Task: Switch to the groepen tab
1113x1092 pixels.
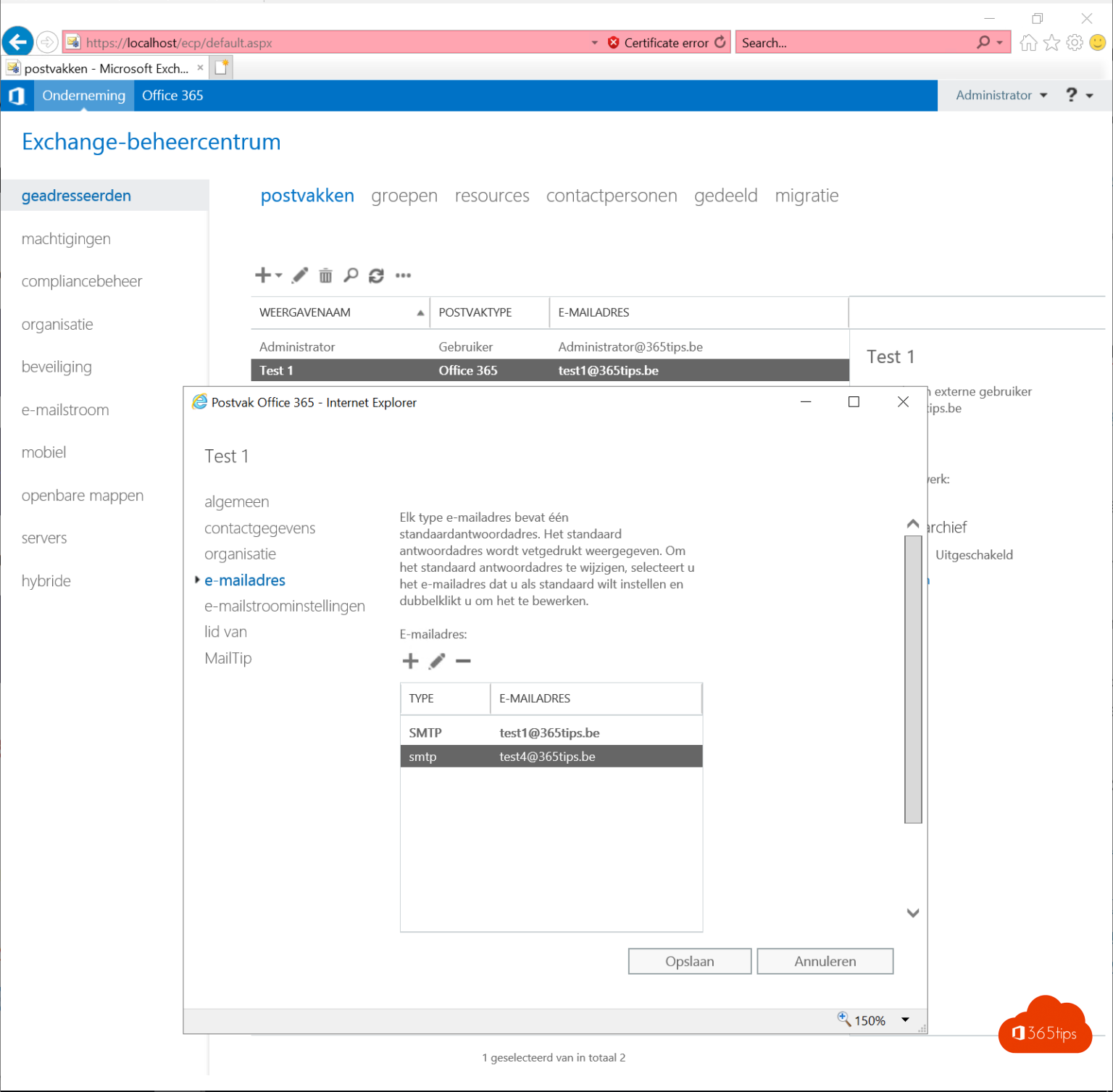Action: (404, 196)
